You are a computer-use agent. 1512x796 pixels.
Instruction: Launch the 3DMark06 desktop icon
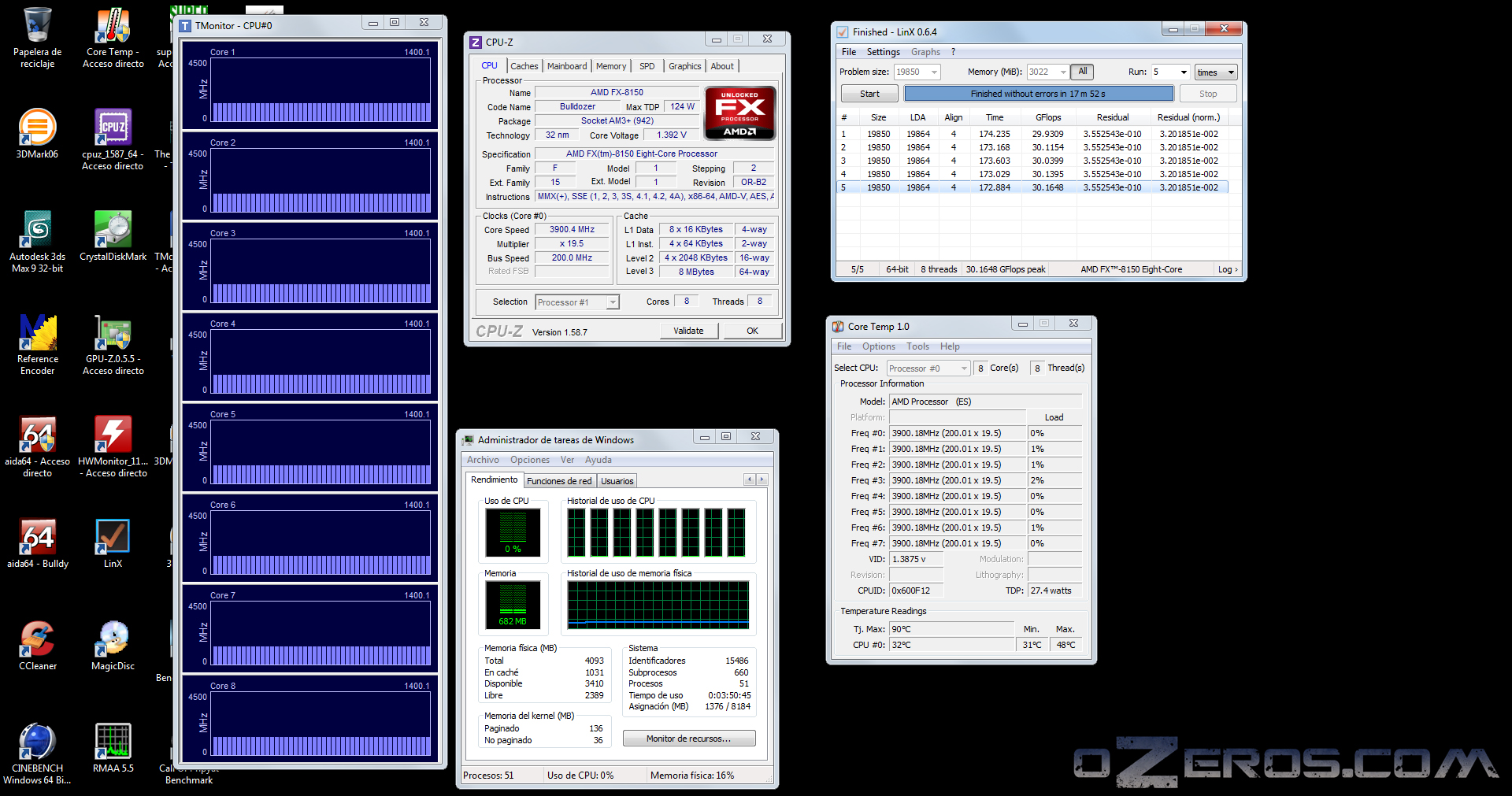coord(37,134)
